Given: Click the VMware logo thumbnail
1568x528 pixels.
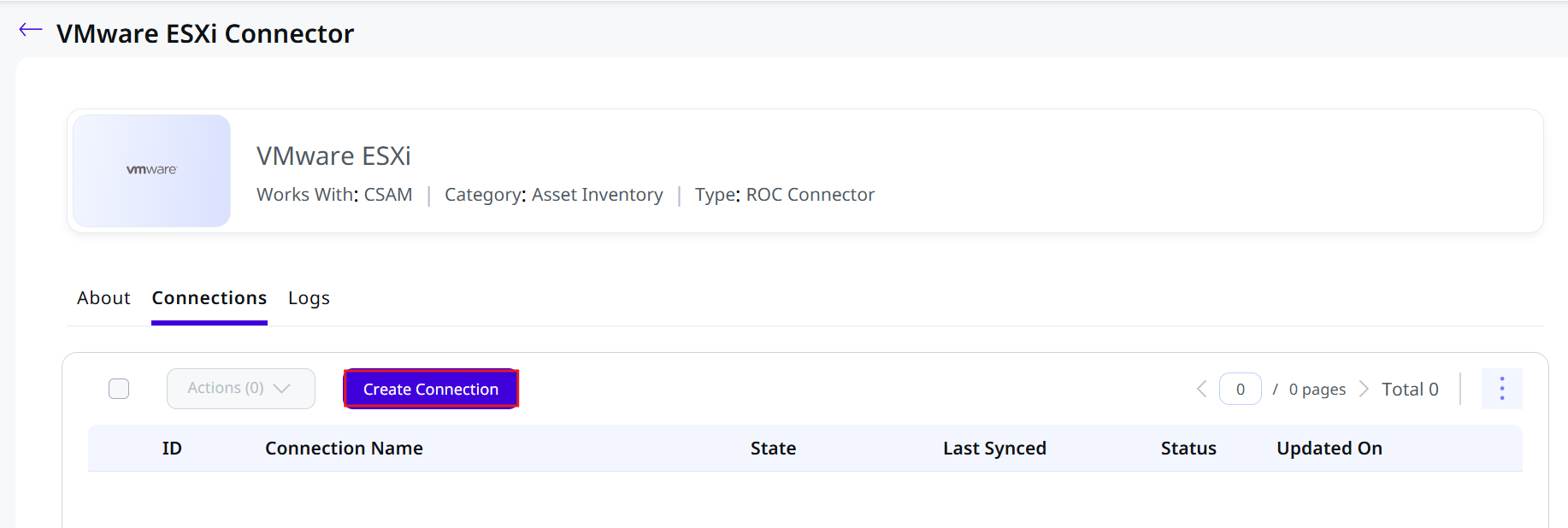Looking at the screenshot, I should click(x=152, y=171).
